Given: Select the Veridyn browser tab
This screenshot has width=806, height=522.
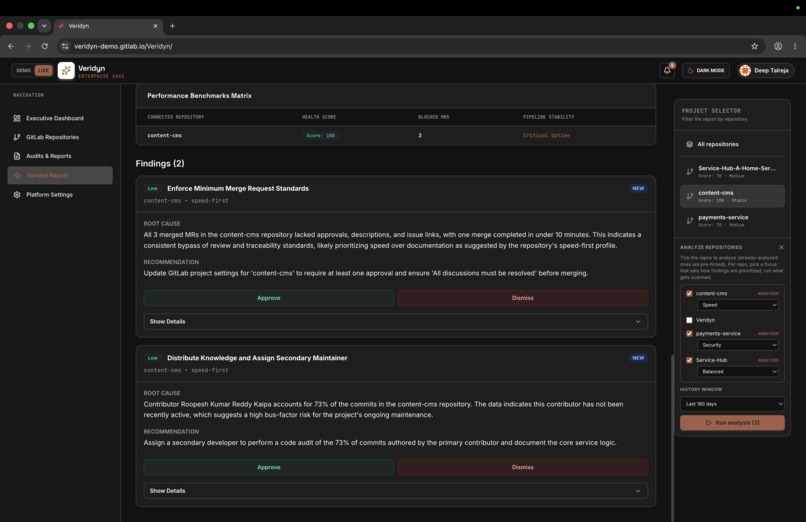Looking at the screenshot, I should [x=108, y=26].
